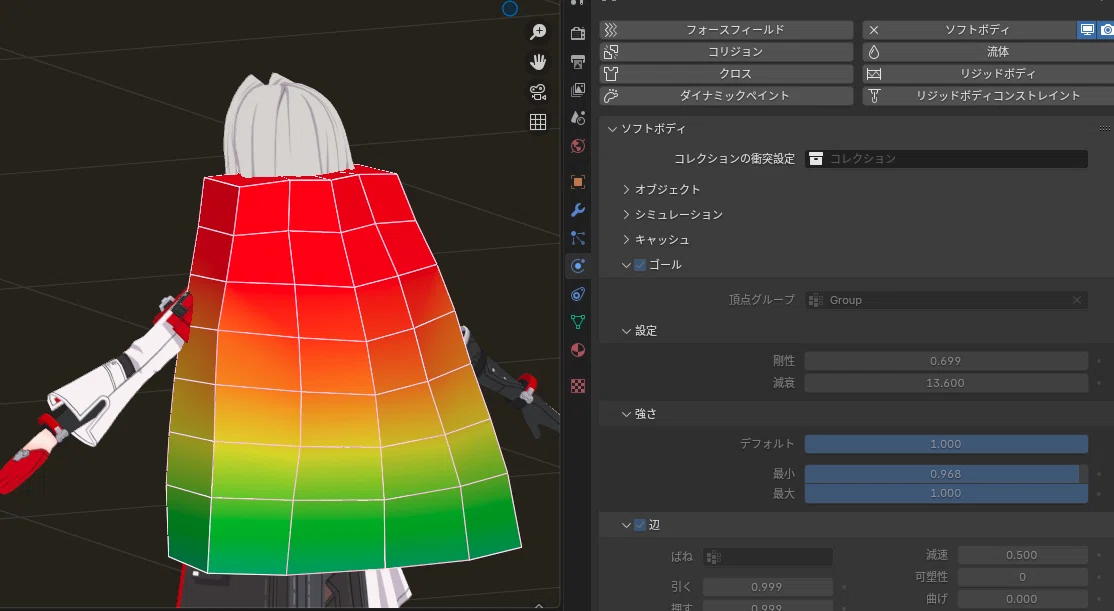Collapse the 設定 subpanel
The width and height of the screenshot is (1114, 611).
click(626, 331)
